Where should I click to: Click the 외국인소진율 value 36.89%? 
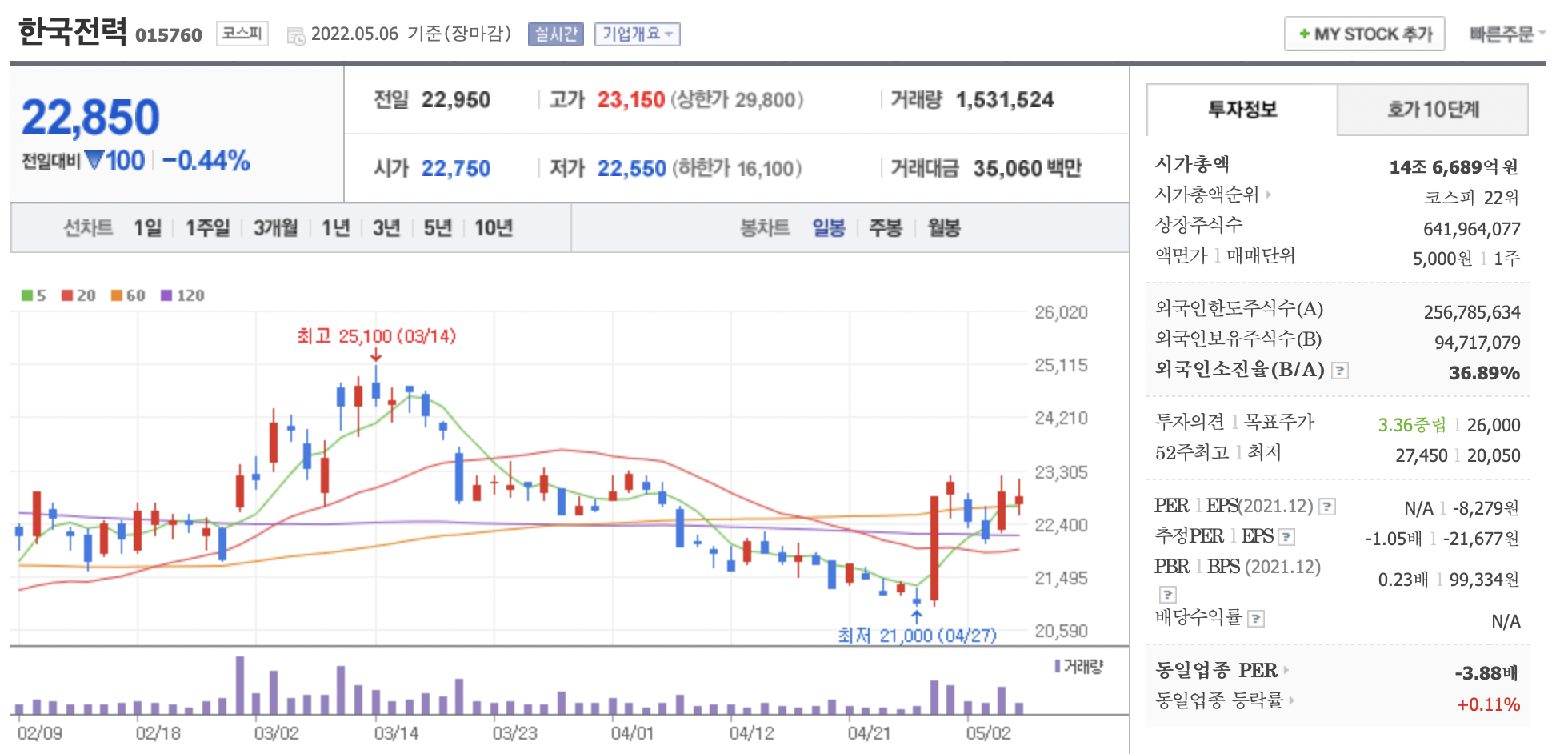[1484, 373]
